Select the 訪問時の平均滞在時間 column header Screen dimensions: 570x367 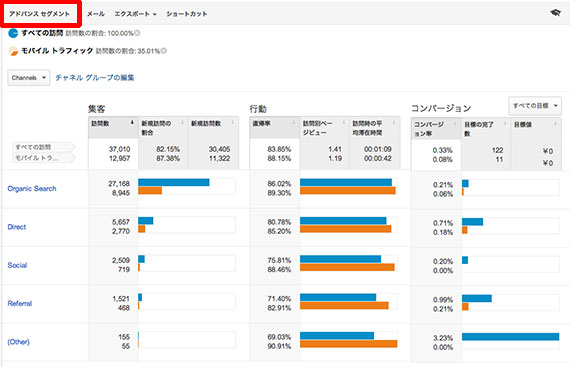click(374, 128)
